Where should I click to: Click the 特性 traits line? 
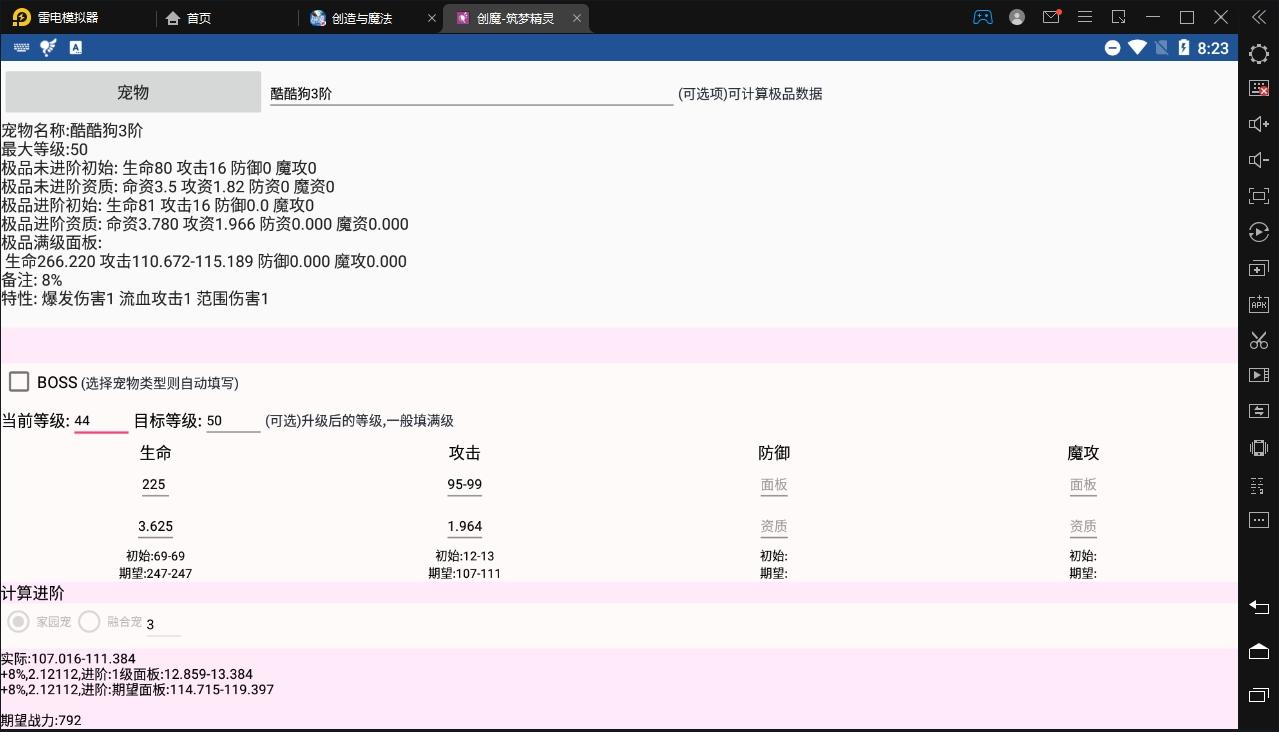[x=135, y=298]
